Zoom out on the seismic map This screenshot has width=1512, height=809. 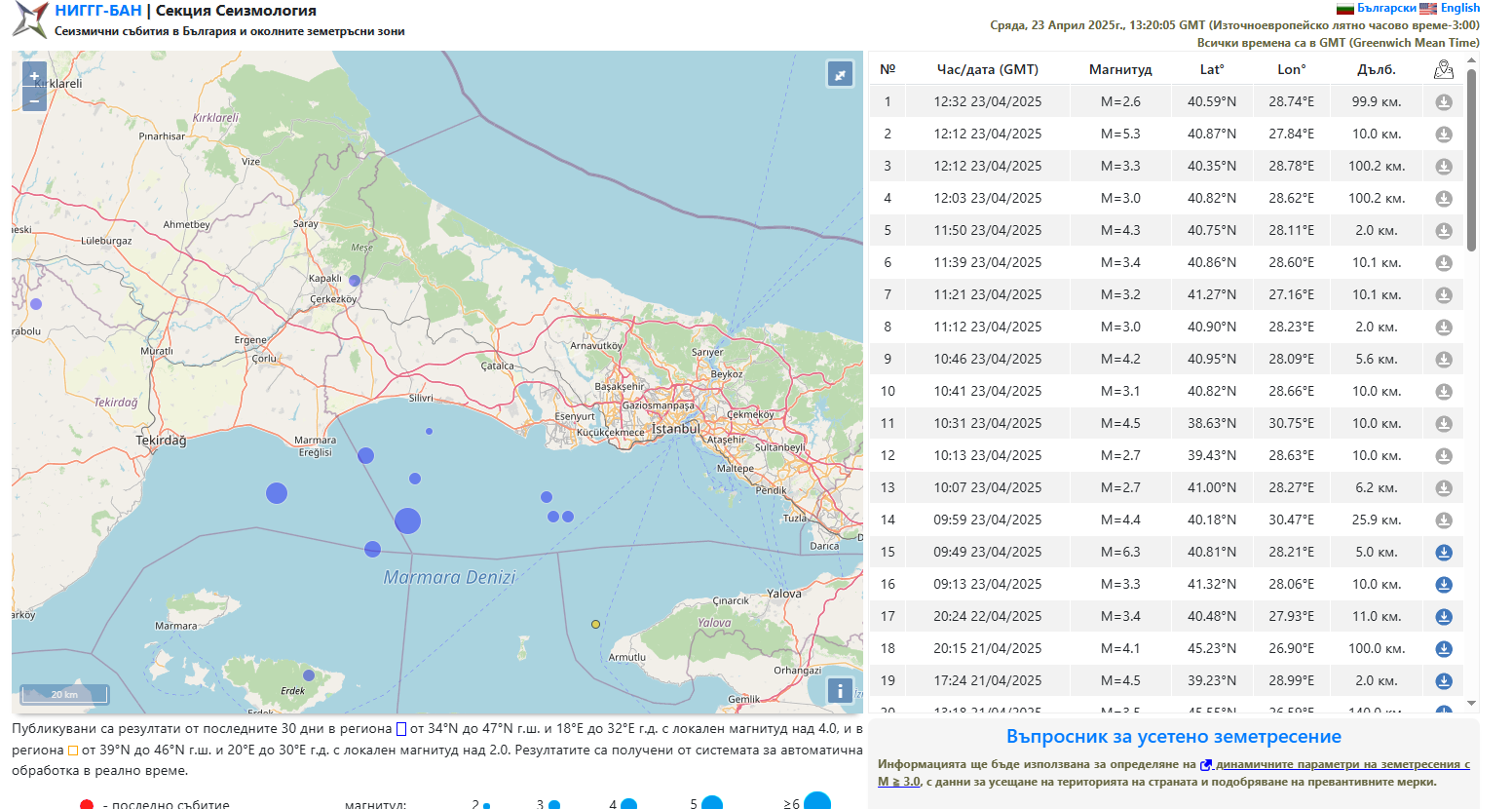(34, 100)
